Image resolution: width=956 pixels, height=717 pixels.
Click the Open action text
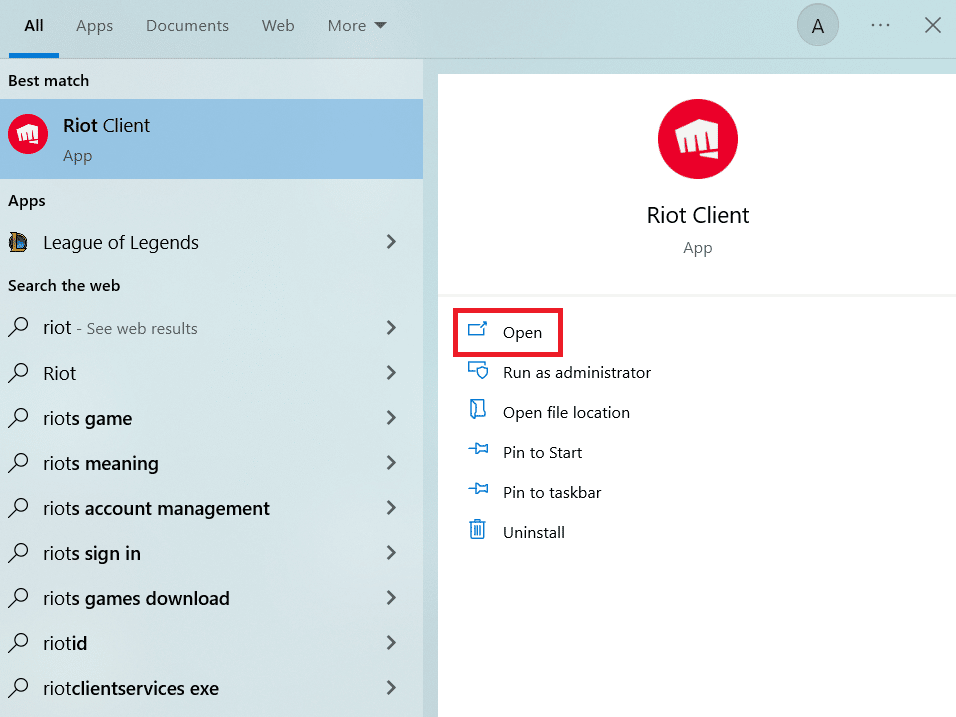pyautogui.click(x=523, y=333)
